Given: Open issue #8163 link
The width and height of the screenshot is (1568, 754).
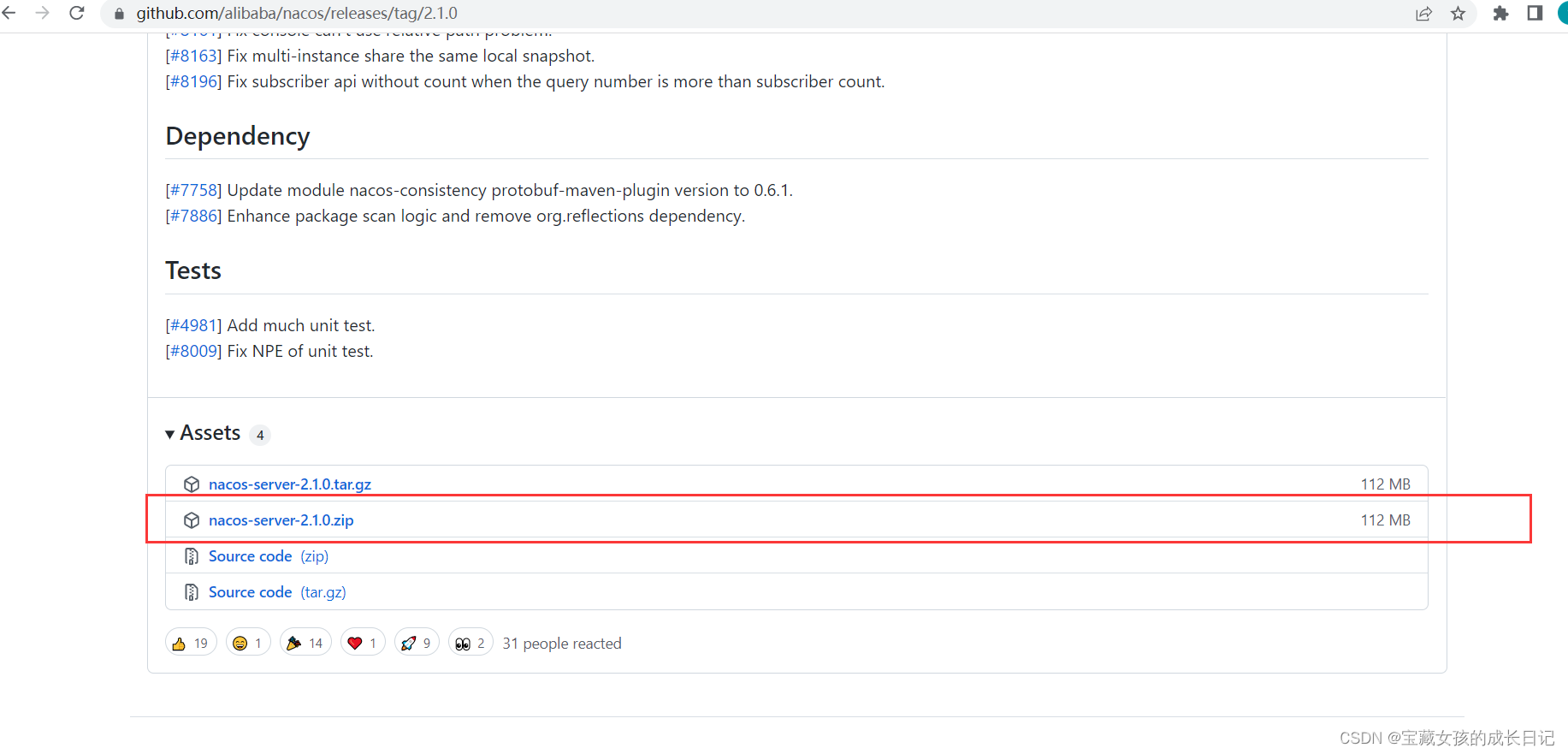Looking at the screenshot, I should [x=193, y=56].
